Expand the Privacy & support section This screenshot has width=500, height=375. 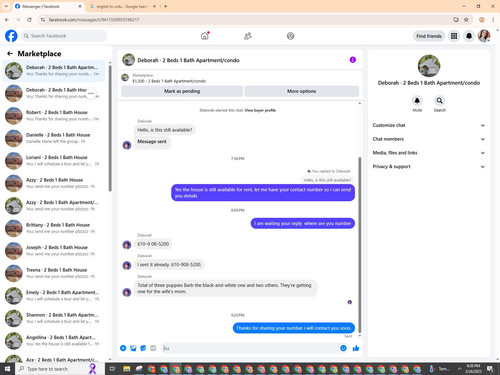pyautogui.click(x=428, y=166)
